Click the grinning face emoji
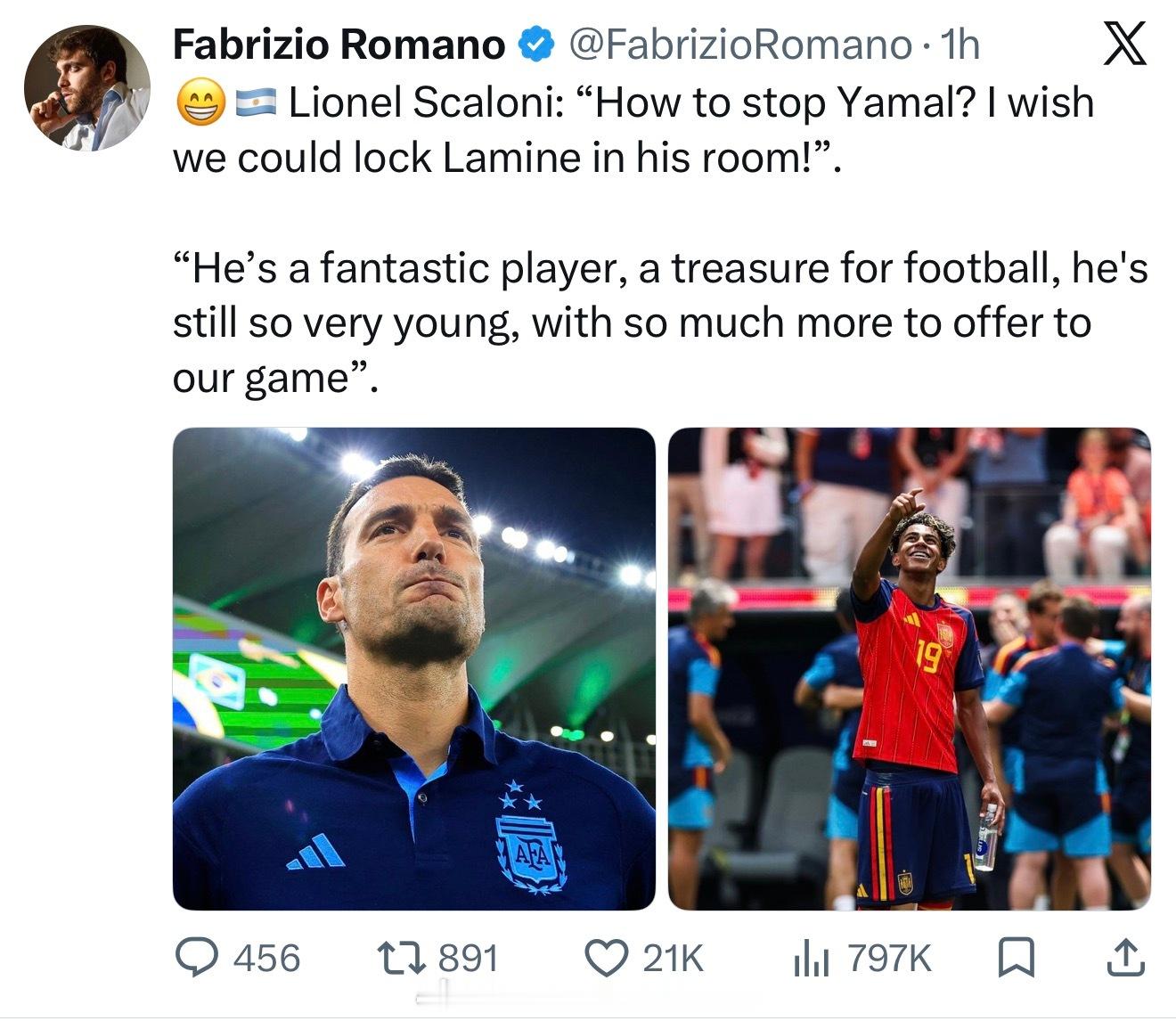Image resolution: width=1176 pixels, height=1021 pixels. pyautogui.click(x=200, y=104)
